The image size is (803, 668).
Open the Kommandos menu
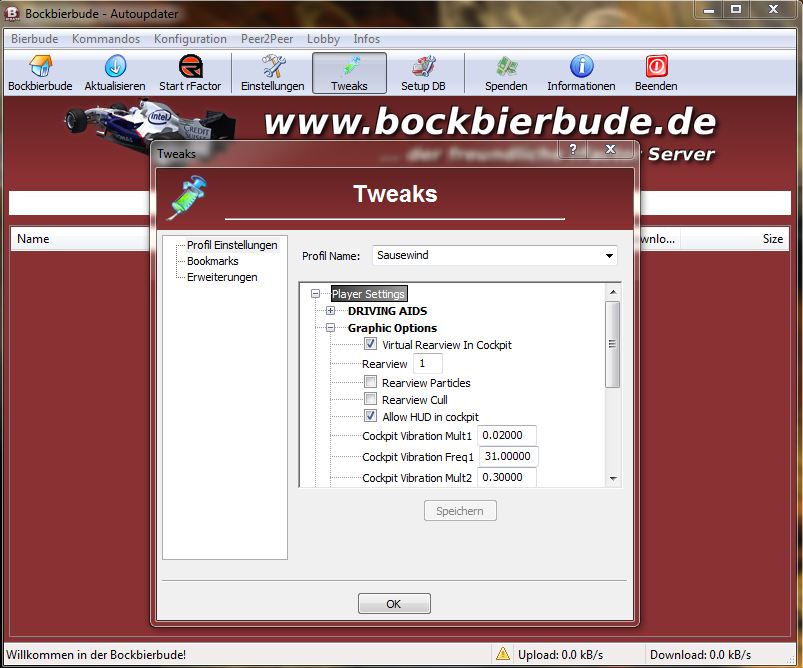coord(106,39)
